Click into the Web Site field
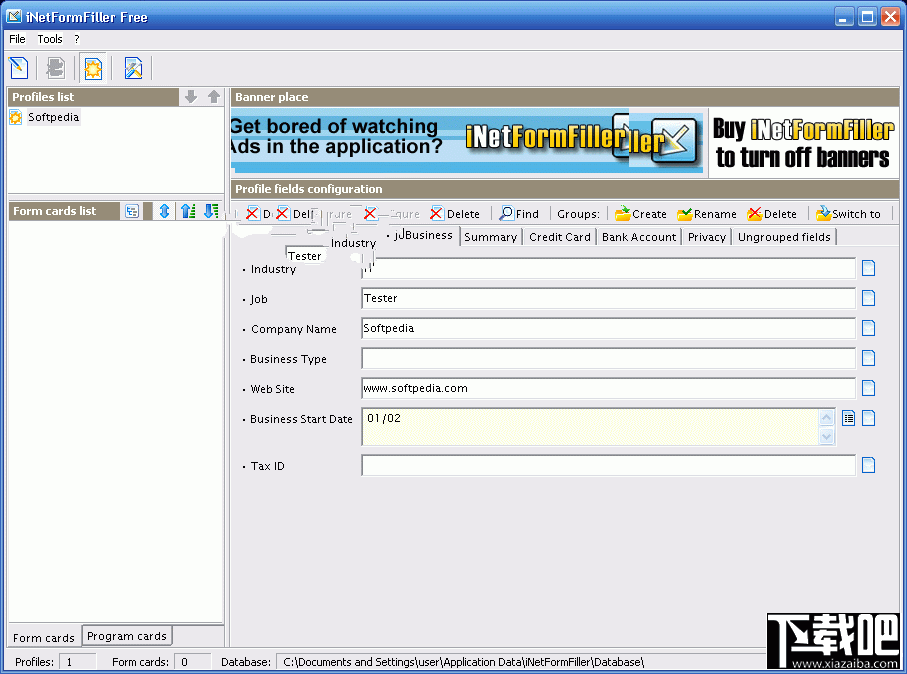 [x=608, y=388]
